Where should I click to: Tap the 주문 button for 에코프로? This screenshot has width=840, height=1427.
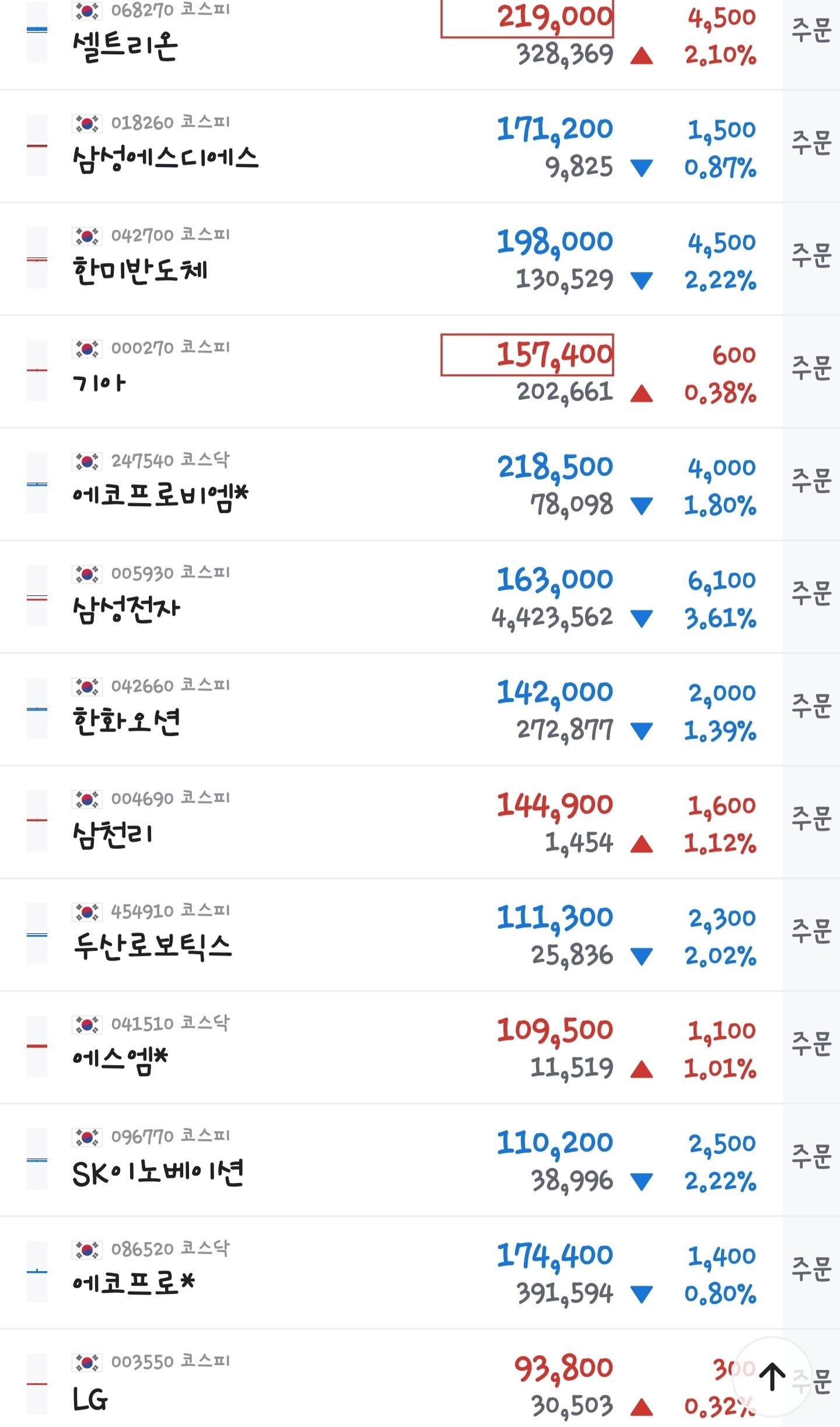[x=811, y=1269]
